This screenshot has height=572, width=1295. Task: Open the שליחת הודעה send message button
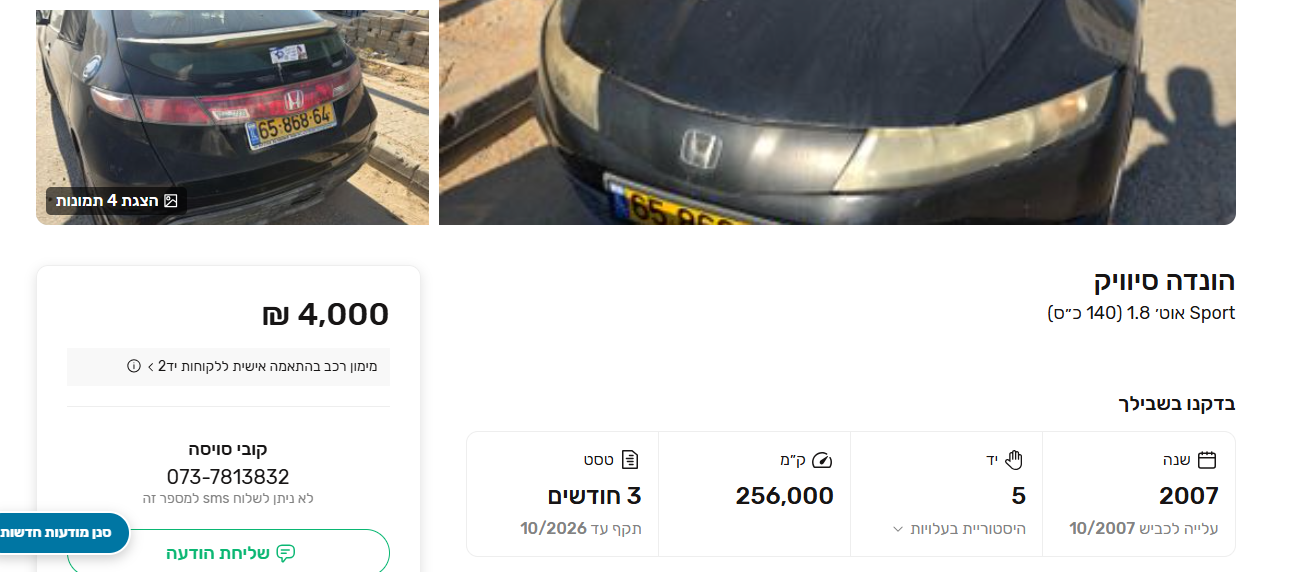[x=228, y=553]
